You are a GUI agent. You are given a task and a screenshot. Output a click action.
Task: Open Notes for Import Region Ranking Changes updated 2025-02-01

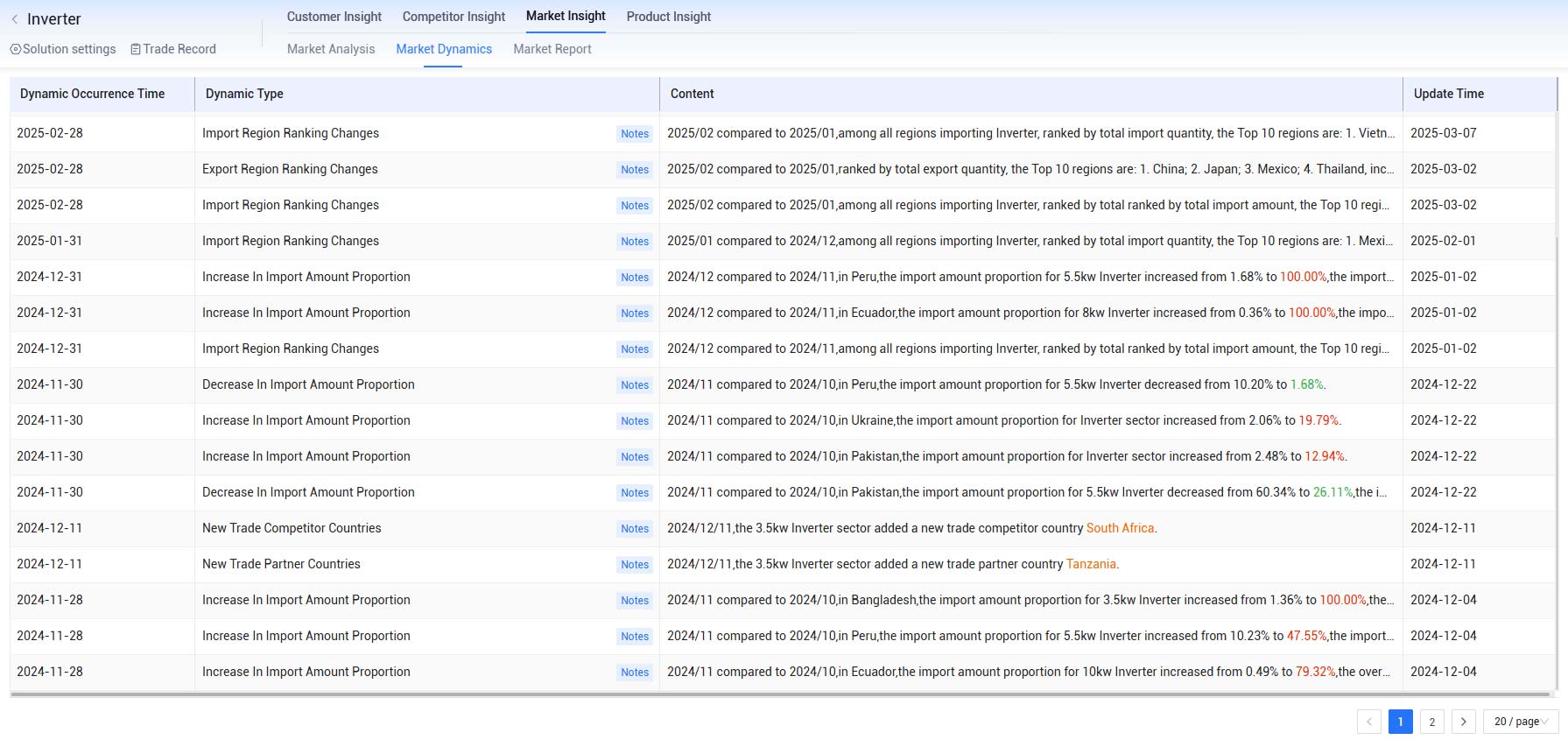pos(635,242)
